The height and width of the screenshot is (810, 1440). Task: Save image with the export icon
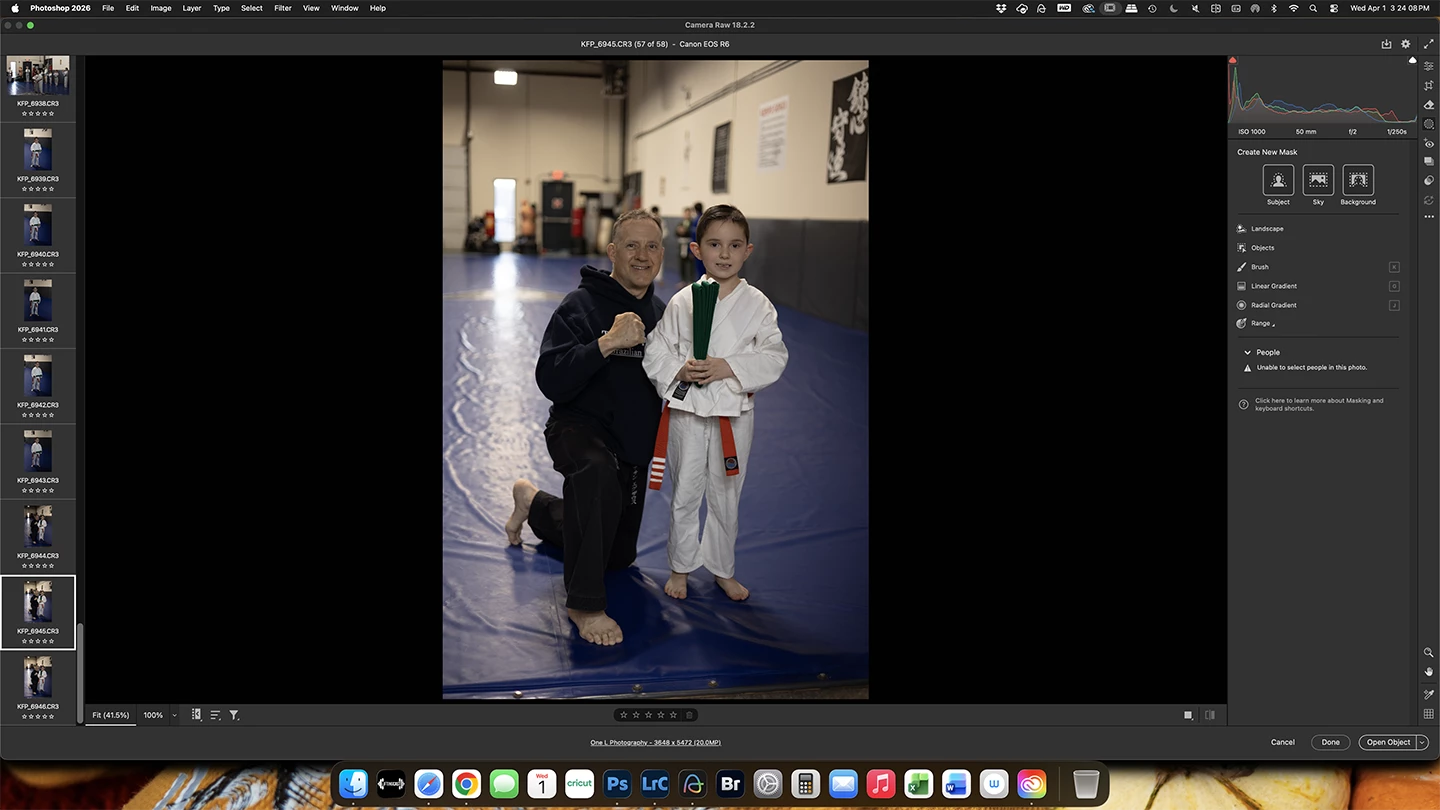(1386, 44)
